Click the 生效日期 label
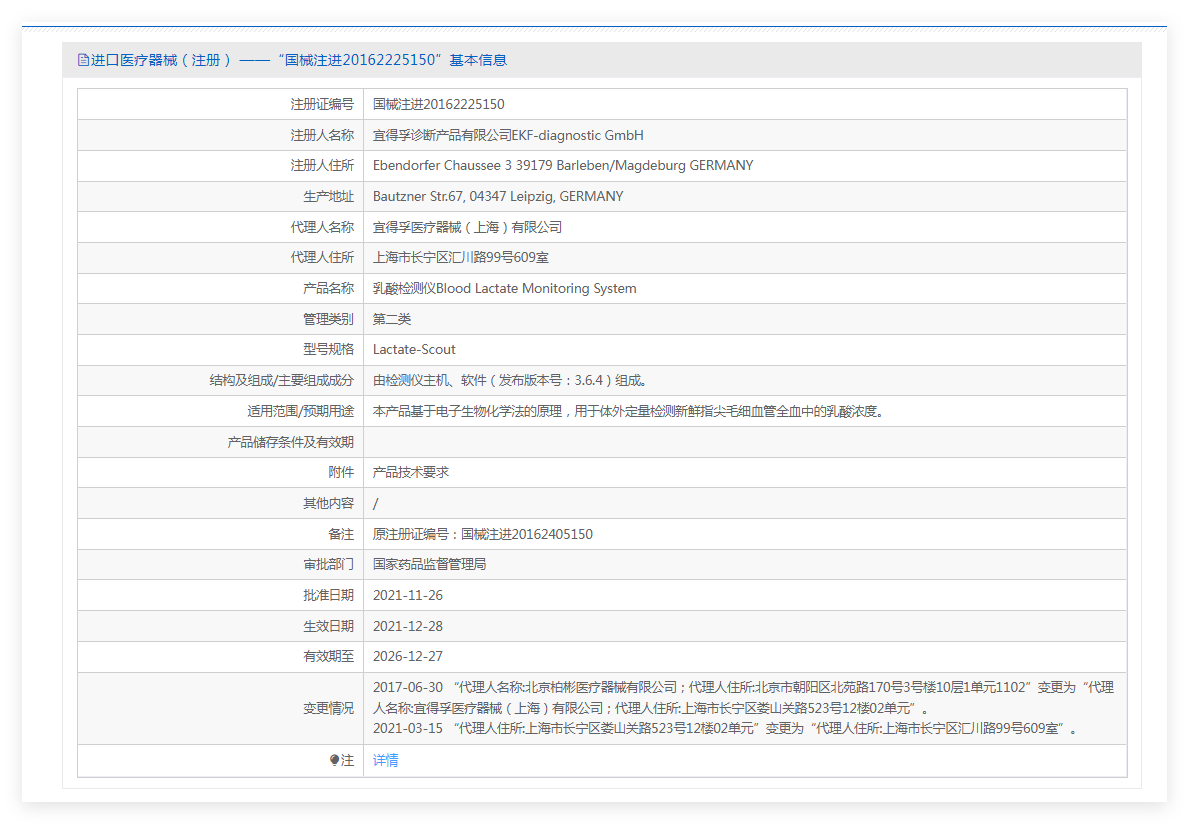 click(328, 626)
